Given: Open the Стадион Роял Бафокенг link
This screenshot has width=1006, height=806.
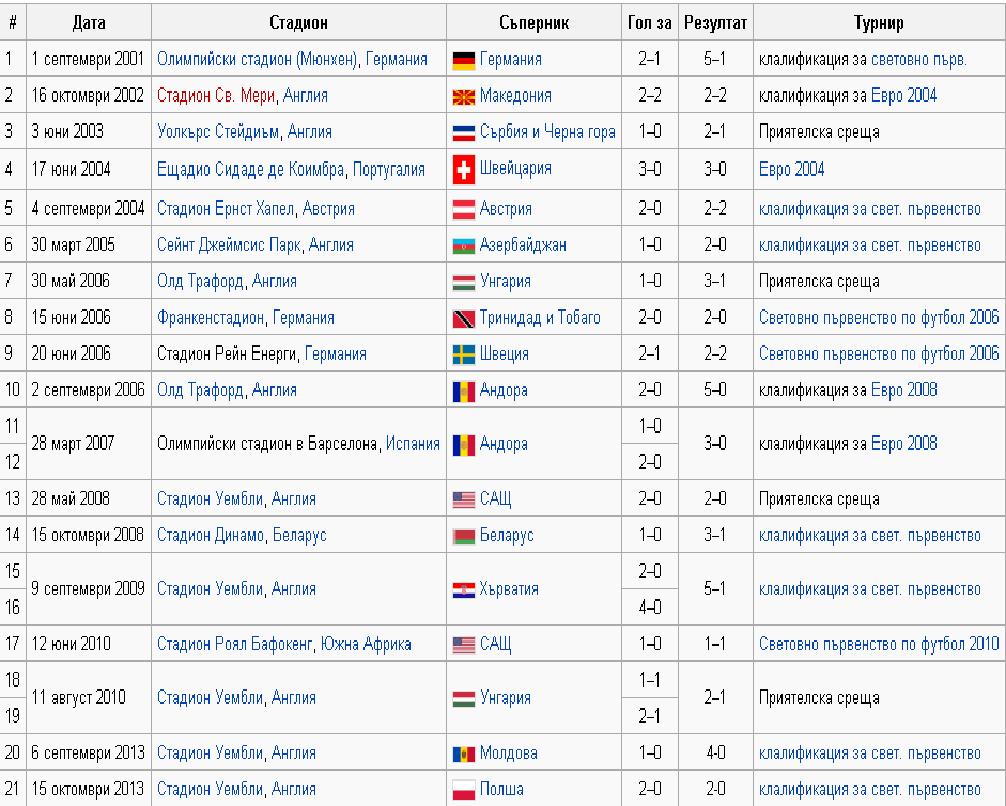Looking at the screenshot, I should 234,644.
